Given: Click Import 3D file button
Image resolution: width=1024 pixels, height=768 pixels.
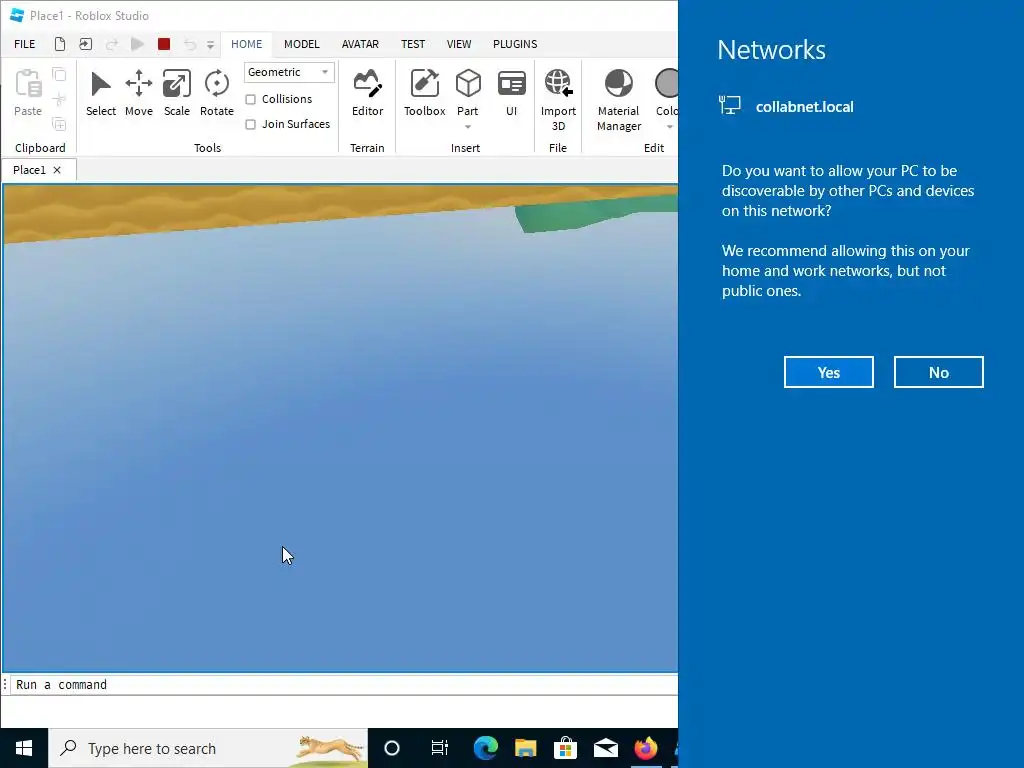Looking at the screenshot, I should pyautogui.click(x=558, y=101).
